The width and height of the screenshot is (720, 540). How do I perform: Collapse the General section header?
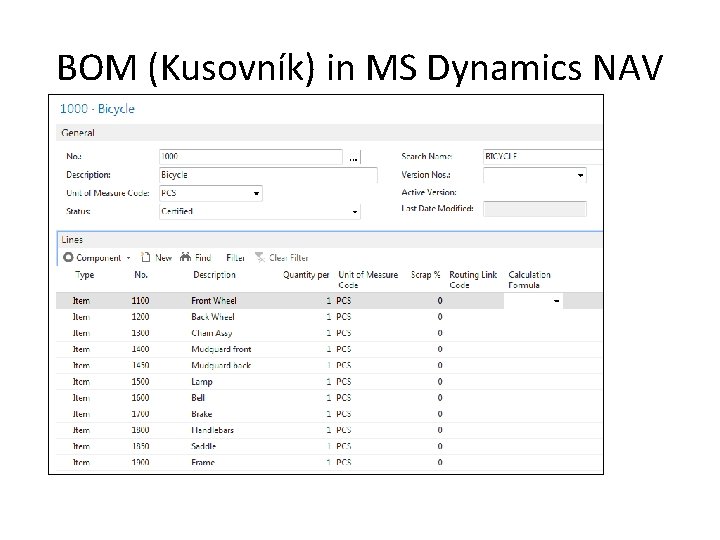coord(329,133)
